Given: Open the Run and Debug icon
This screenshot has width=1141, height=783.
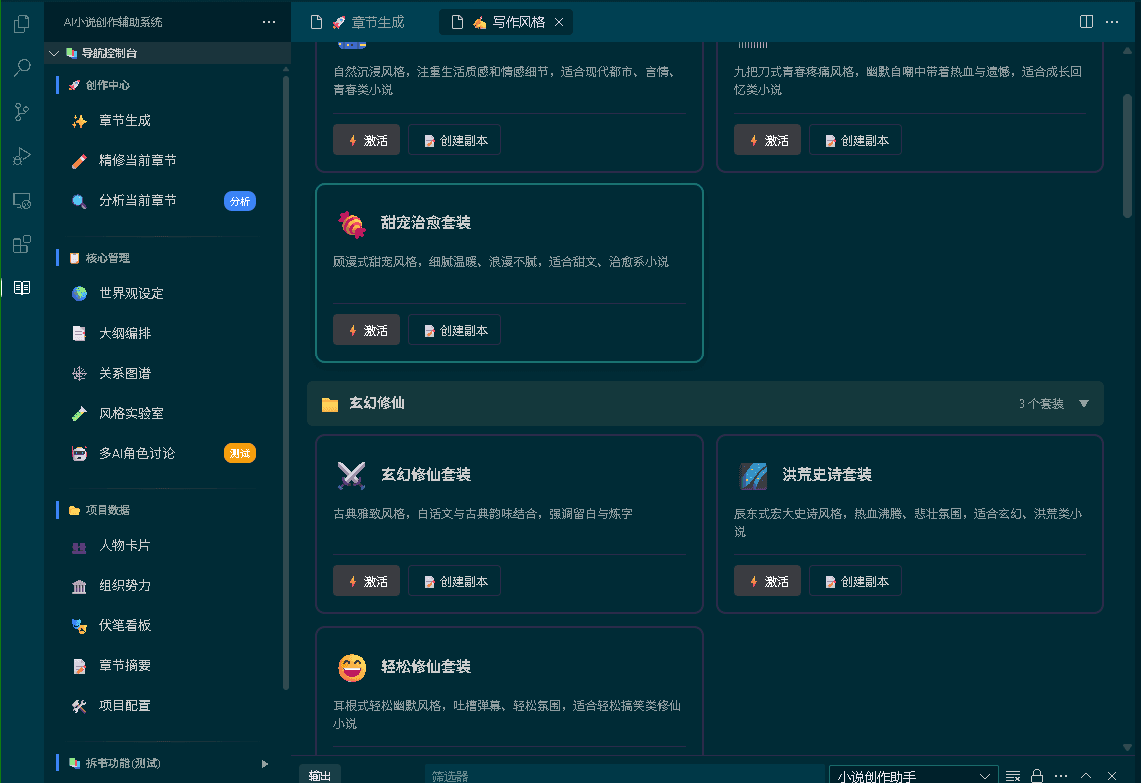Looking at the screenshot, I should coord(22,156).
